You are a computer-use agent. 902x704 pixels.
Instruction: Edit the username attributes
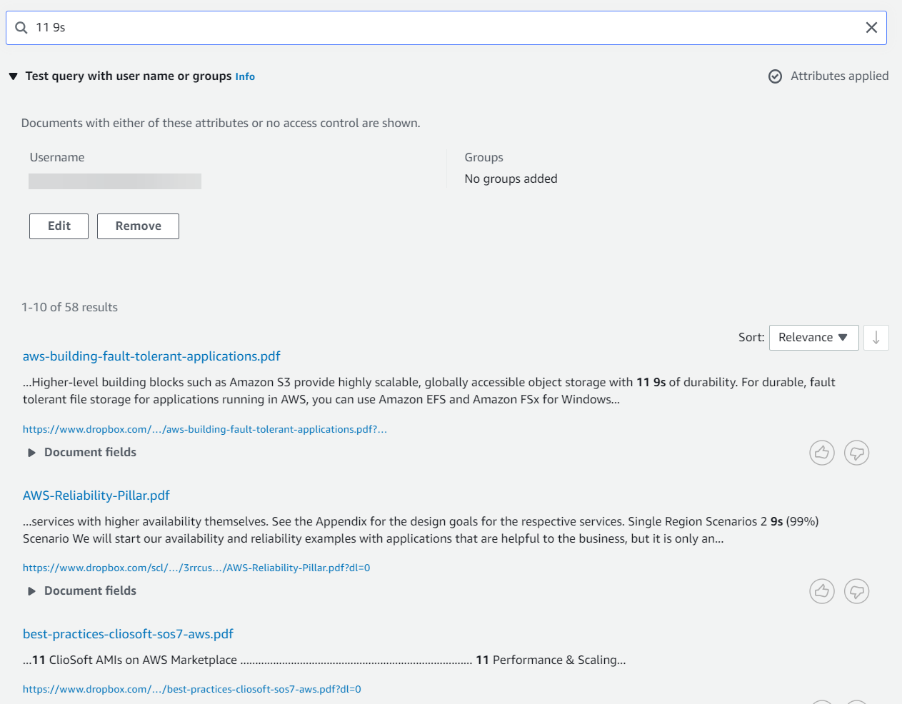59,226
